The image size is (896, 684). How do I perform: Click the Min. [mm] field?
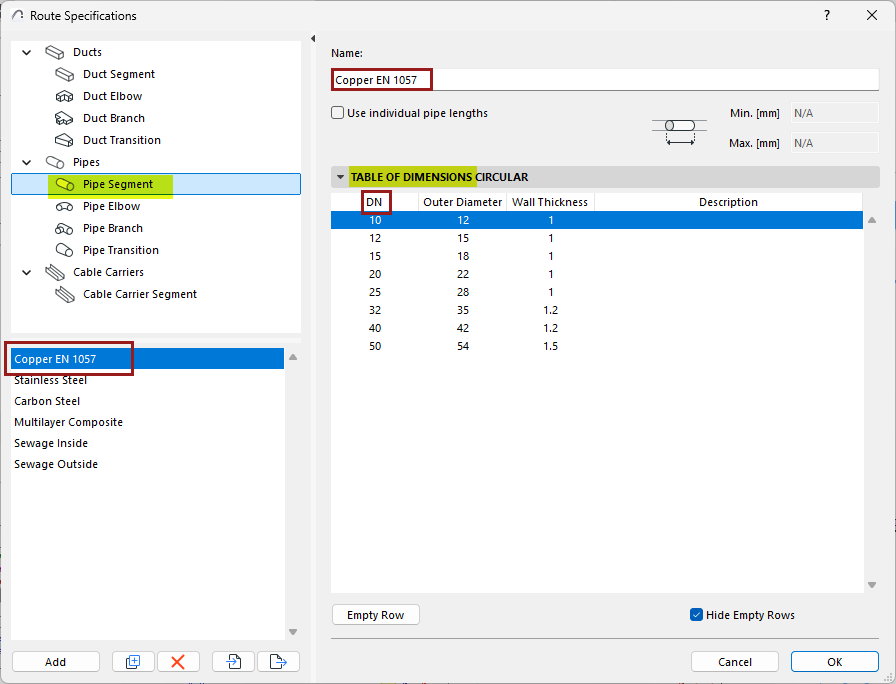click(x=834, y=113)
